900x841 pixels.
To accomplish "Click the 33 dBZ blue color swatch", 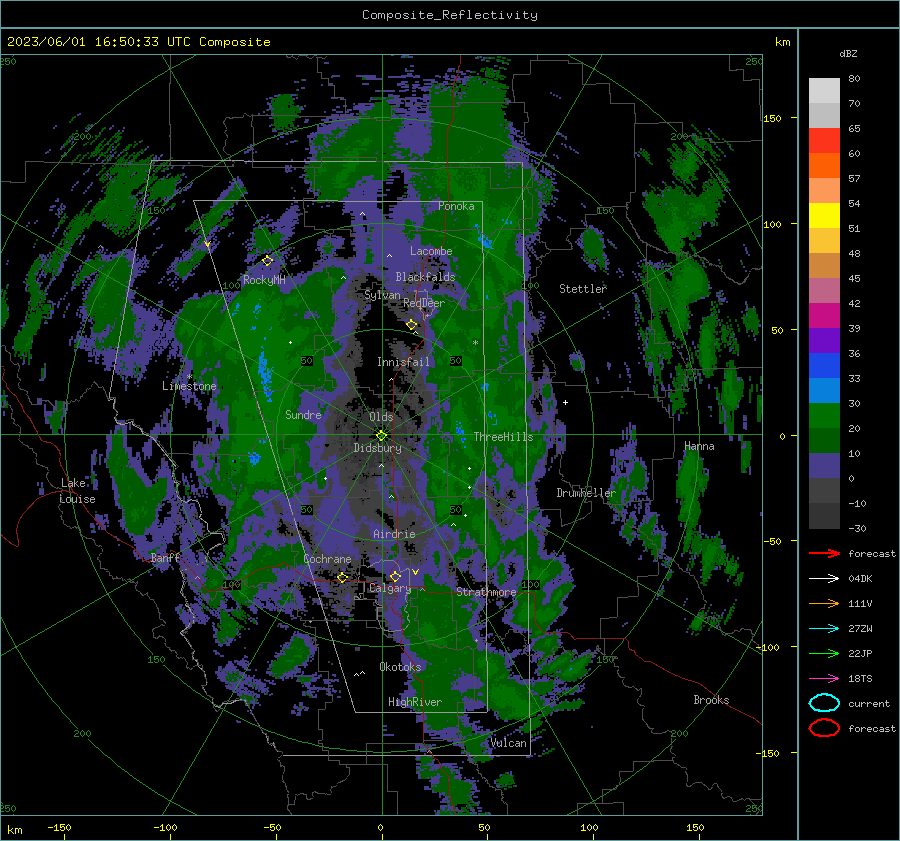I will pyautogui.click(x=824, y=365).
